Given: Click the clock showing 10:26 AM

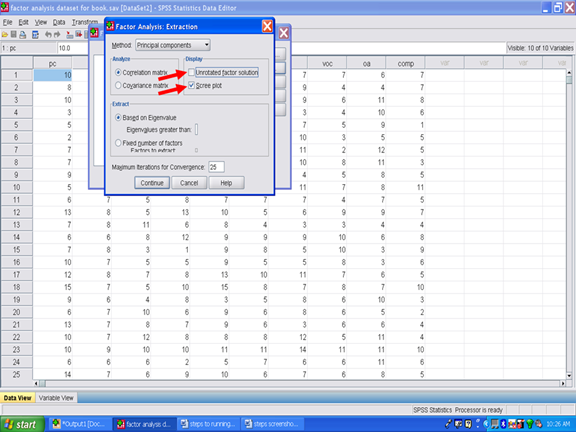Looking at the screenshot, I should coord(558,424).
